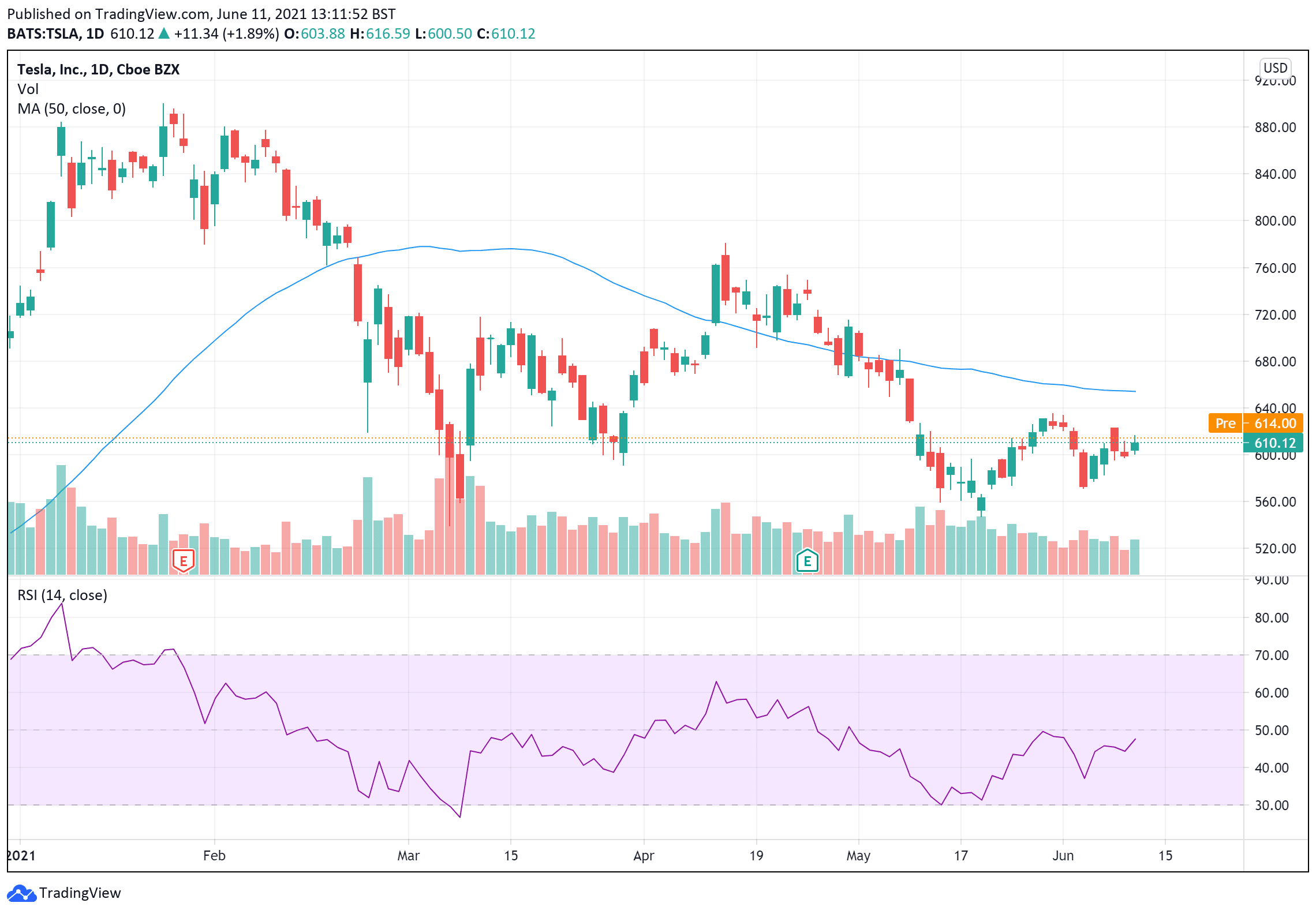Click the Feb date axis label
Image resolution: width=1316 pixels, height=914 pixels.
click(x=214, y=855)
